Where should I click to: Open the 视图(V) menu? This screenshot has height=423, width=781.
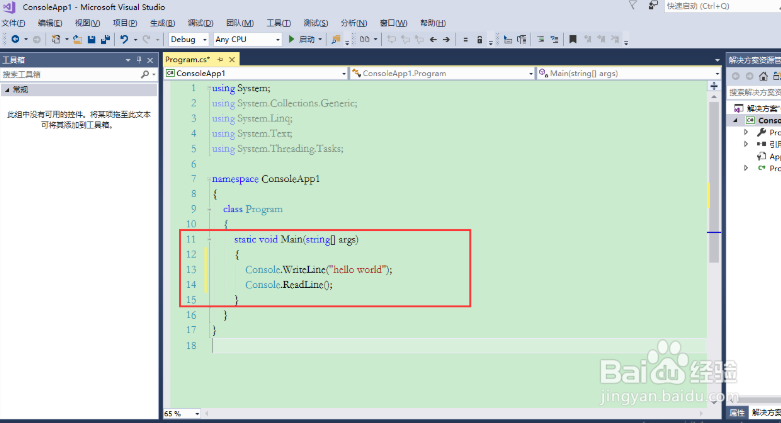87,23
